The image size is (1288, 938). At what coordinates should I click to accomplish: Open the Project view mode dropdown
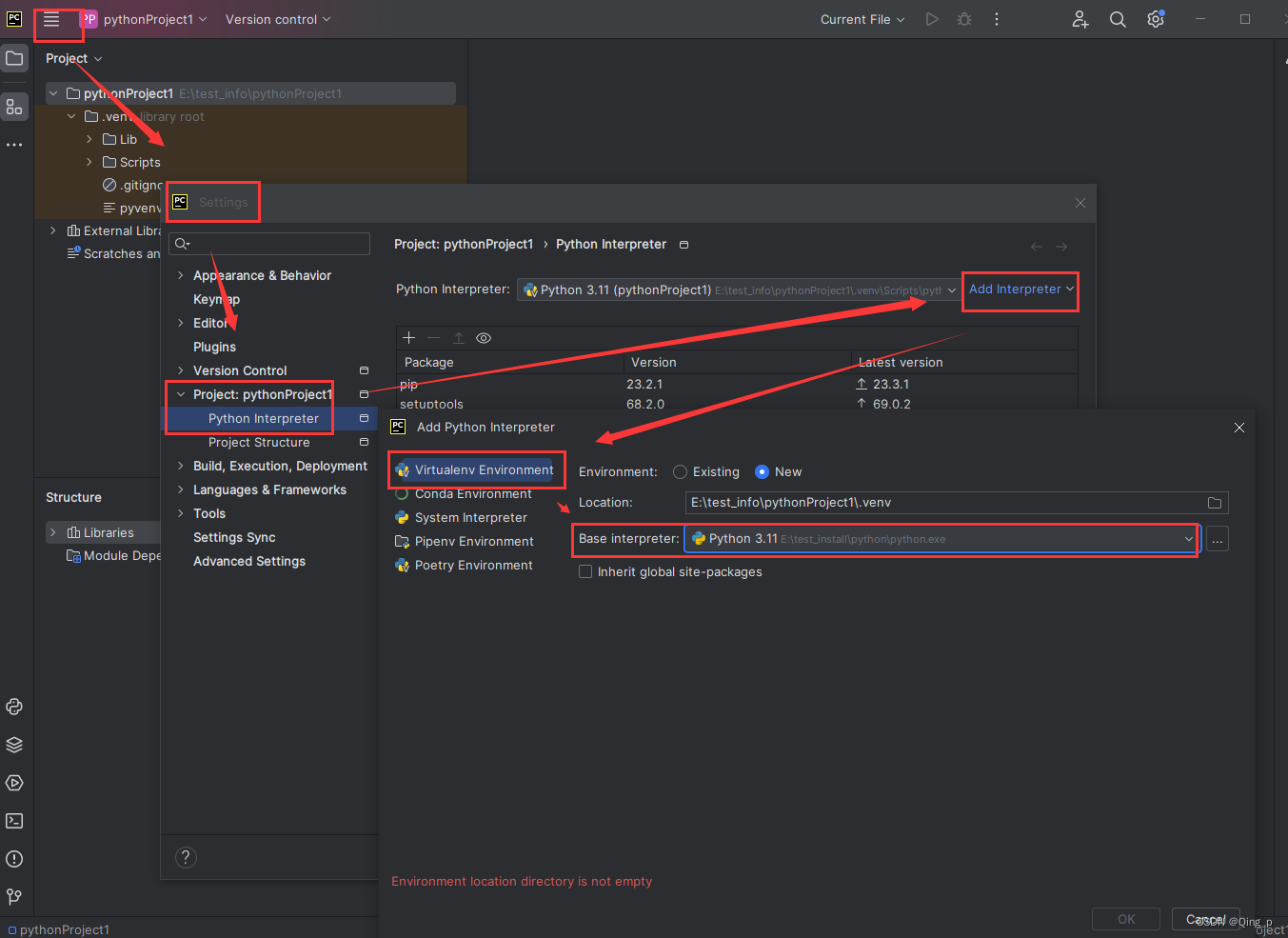tap(73, 58)
